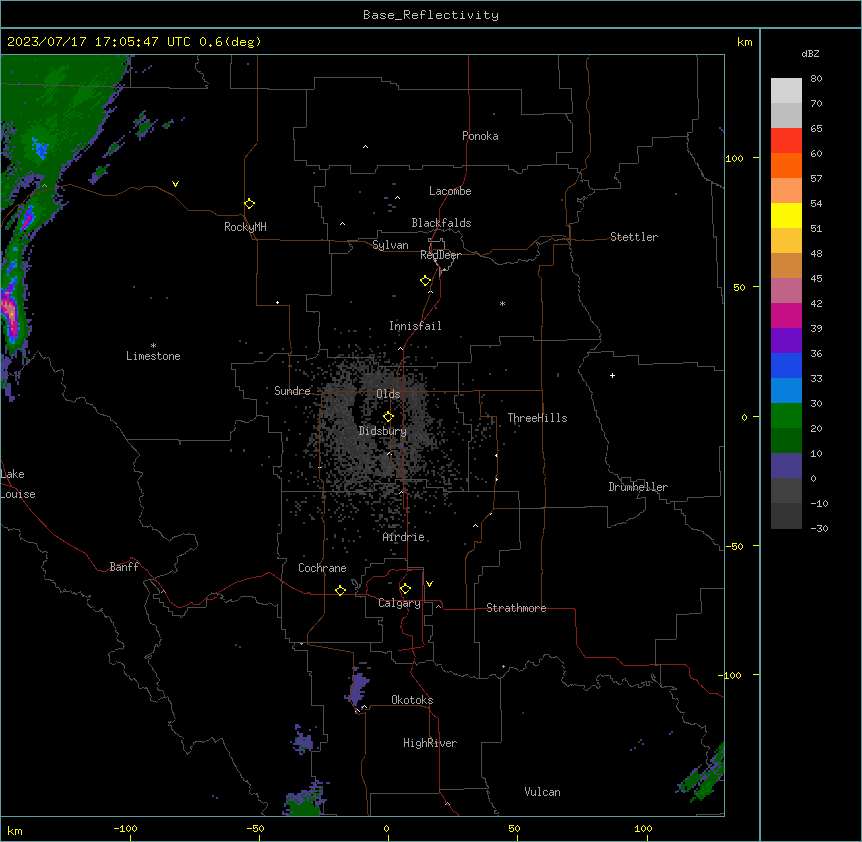
Task: Click the yellow diamond marker near RockyMH
Action: coord(250,204)
